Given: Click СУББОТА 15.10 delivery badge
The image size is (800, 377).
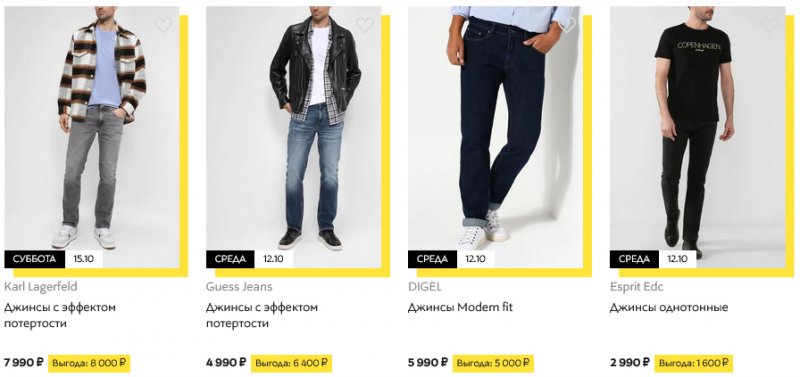Looking at the screenshot, I should point(54,259).
